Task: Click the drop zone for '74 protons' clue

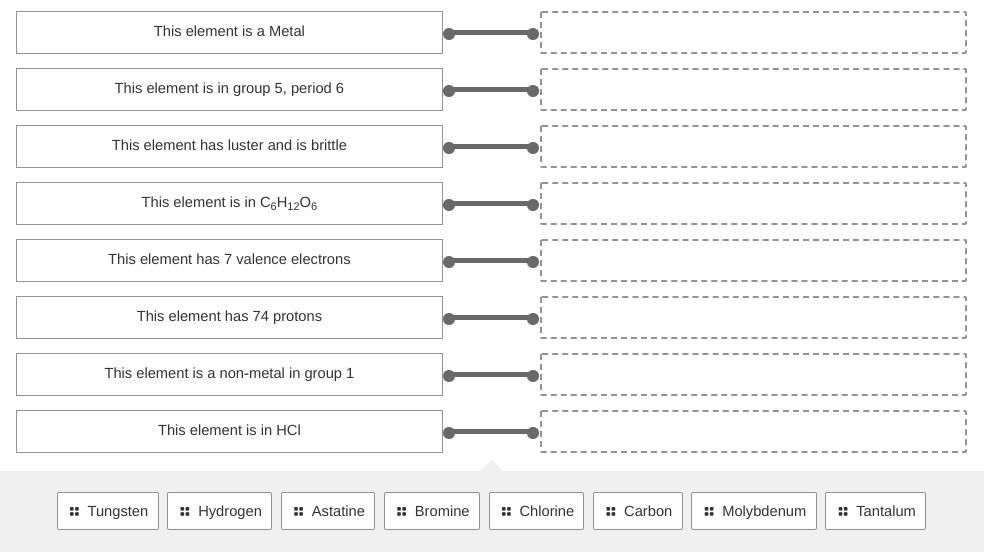Action: (x=753, y=317)
